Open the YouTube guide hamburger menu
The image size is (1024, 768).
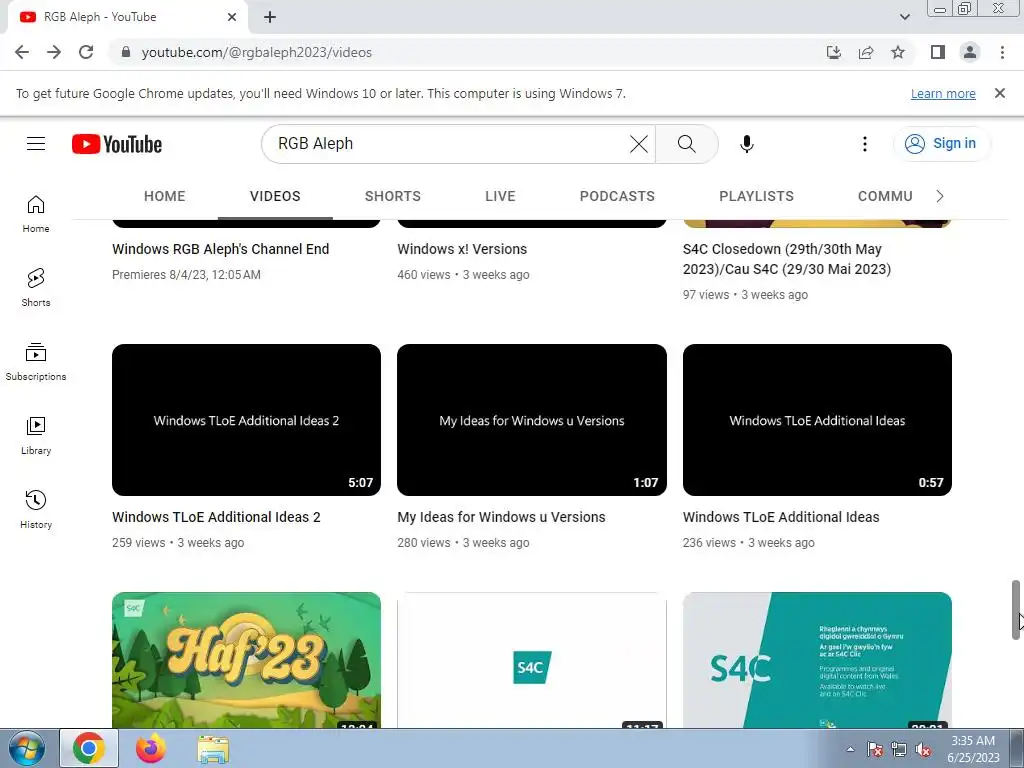(36, 144)
